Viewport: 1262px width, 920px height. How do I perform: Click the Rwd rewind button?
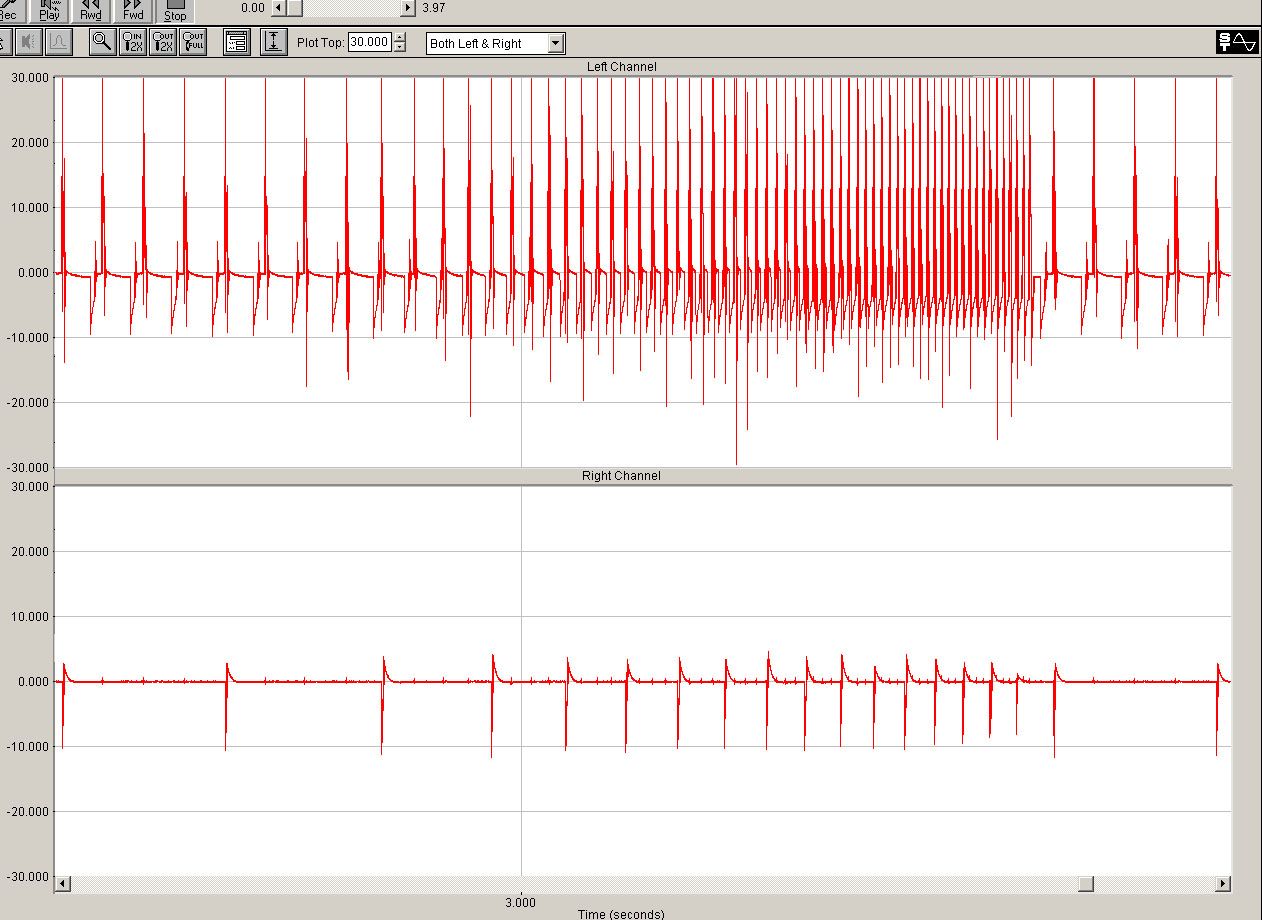(91, 10)
